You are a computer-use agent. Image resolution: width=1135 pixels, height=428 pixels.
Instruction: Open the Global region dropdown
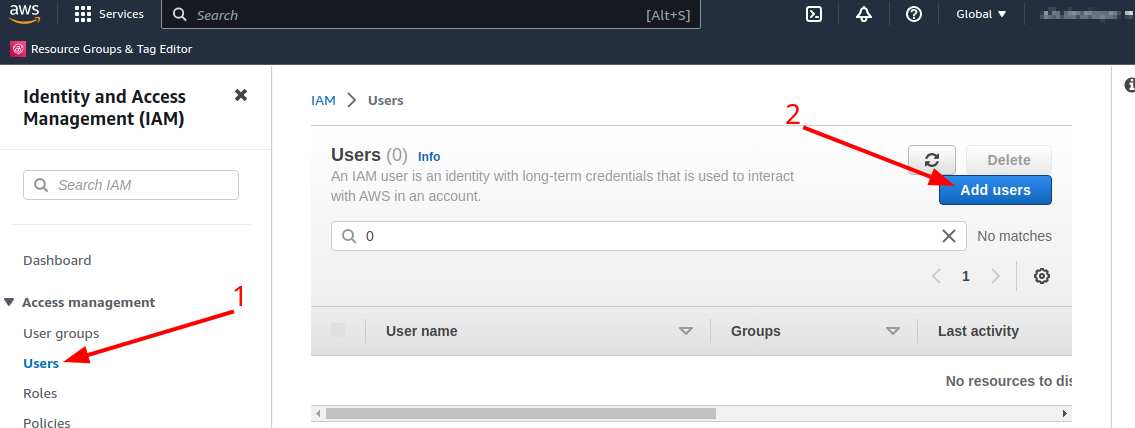coord(982,14)
